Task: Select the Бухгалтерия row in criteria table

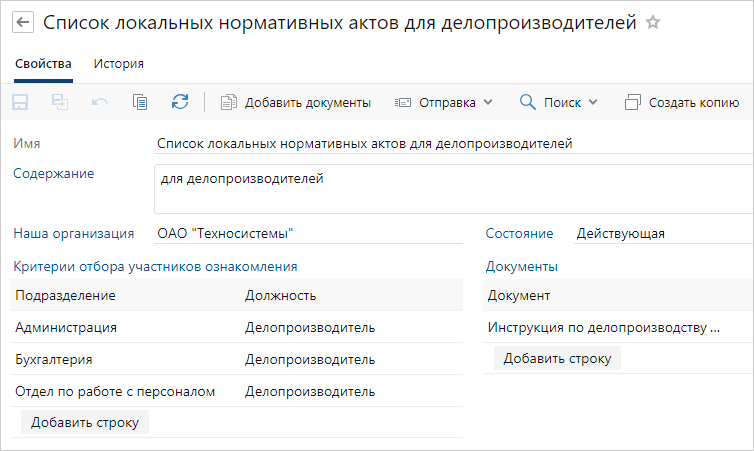Action: [x=236, y=359]
